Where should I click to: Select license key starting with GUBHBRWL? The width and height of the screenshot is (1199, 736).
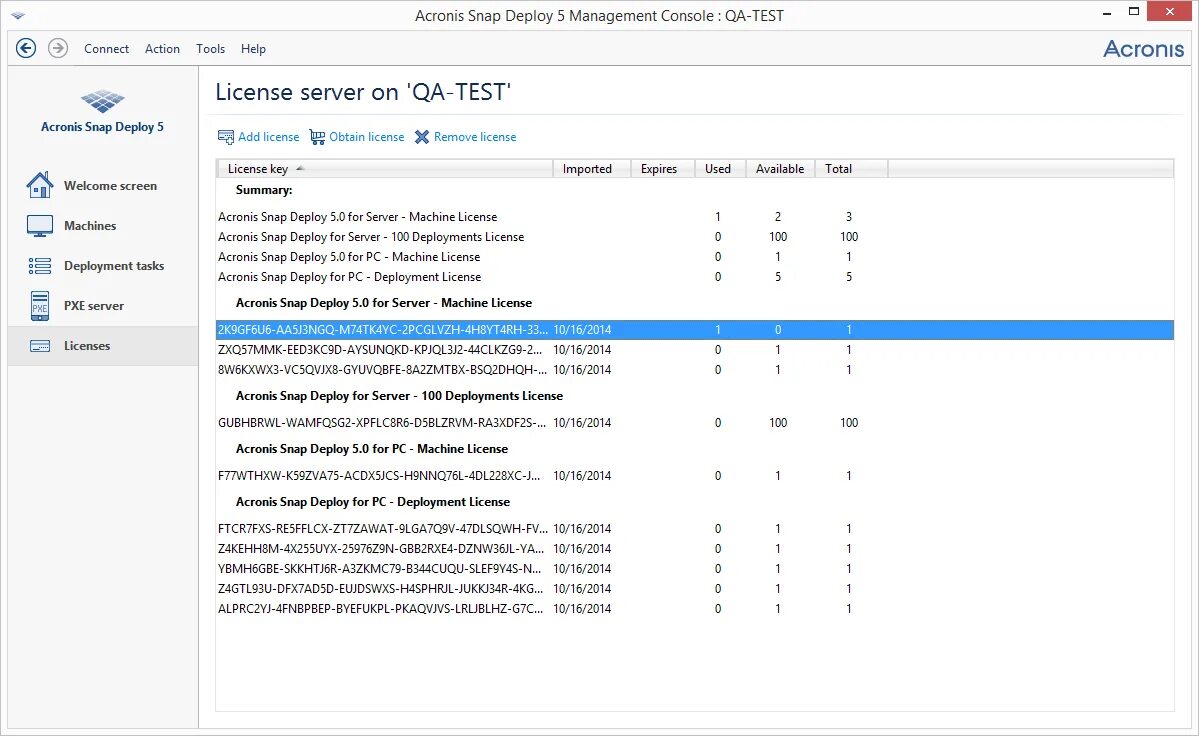[694, 422]
